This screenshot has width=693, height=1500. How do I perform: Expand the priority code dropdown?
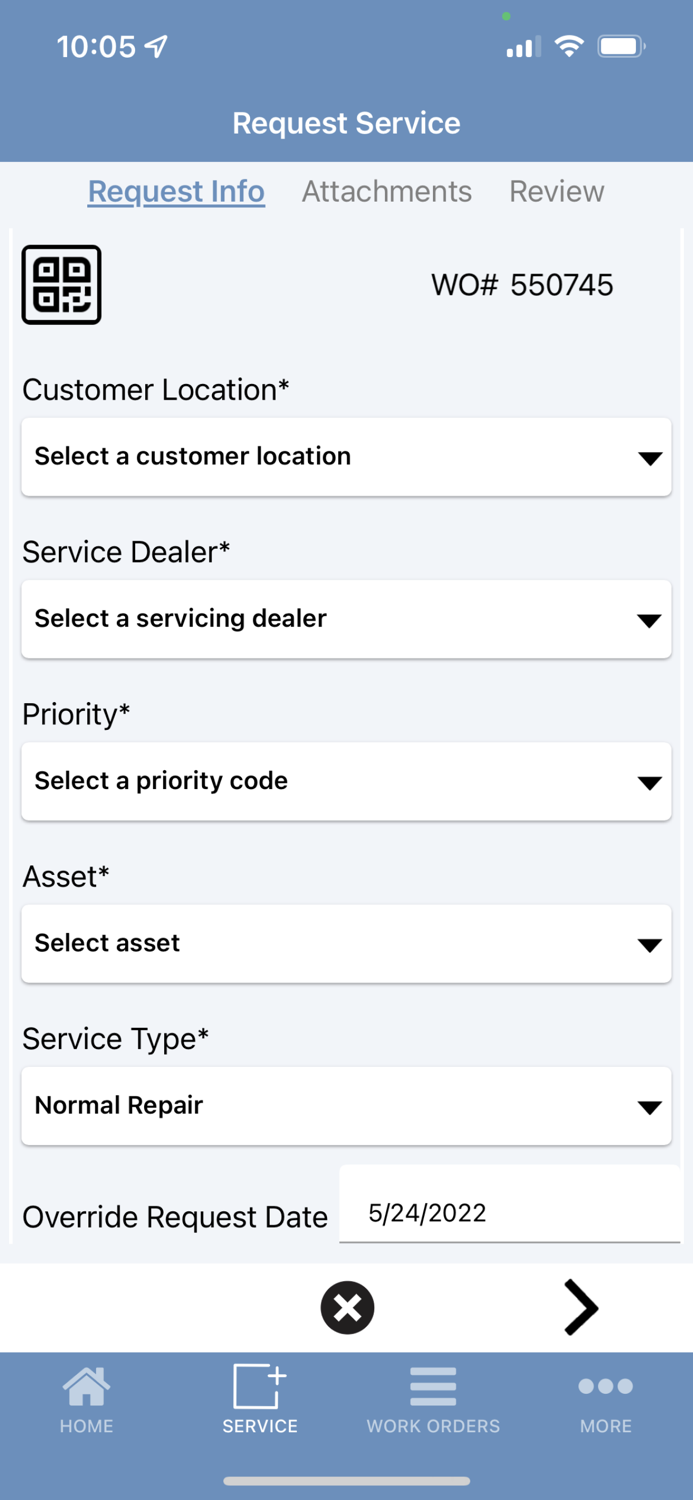pos(346,781)
